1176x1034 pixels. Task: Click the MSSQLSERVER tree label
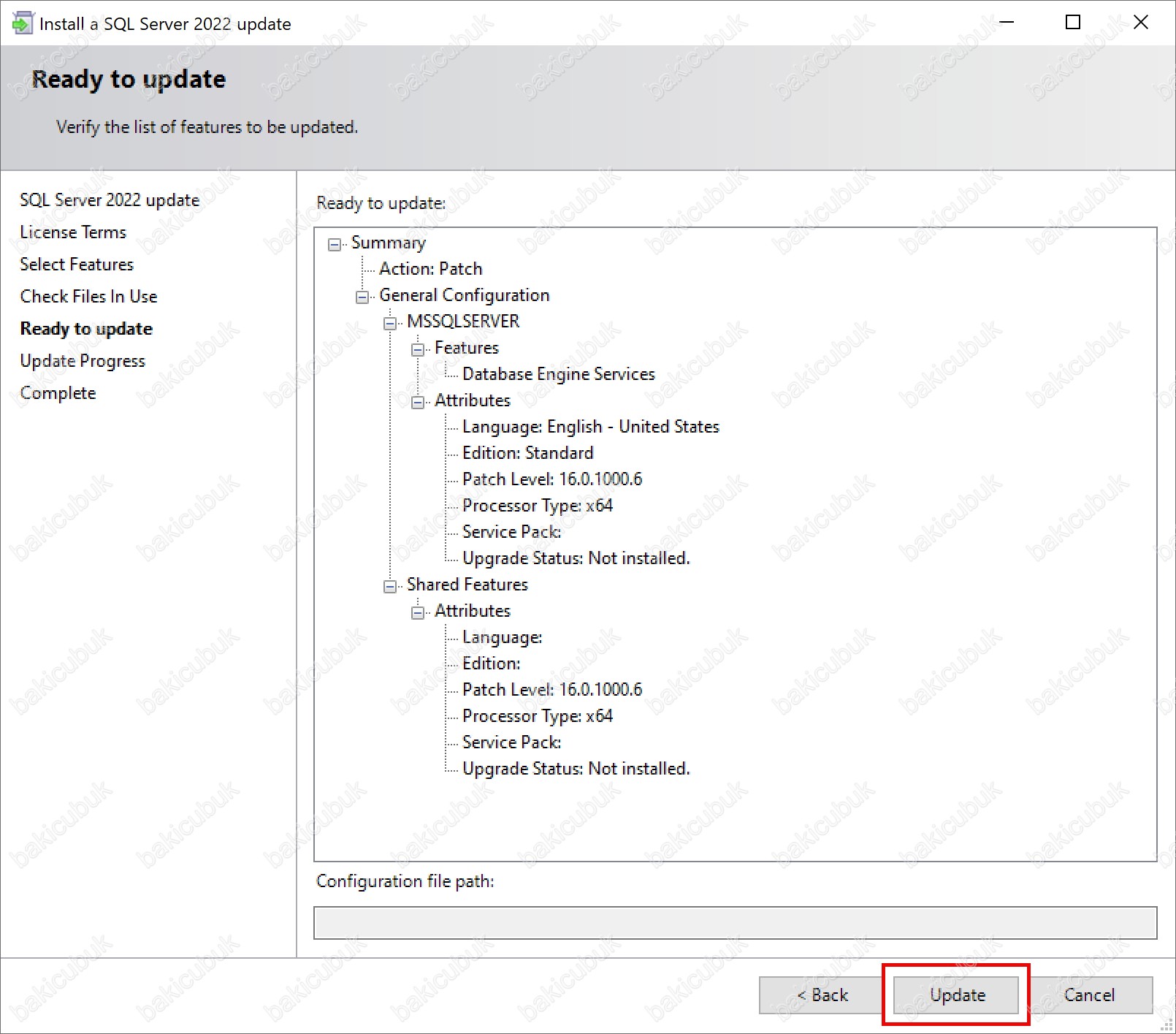tap(463, 322)
